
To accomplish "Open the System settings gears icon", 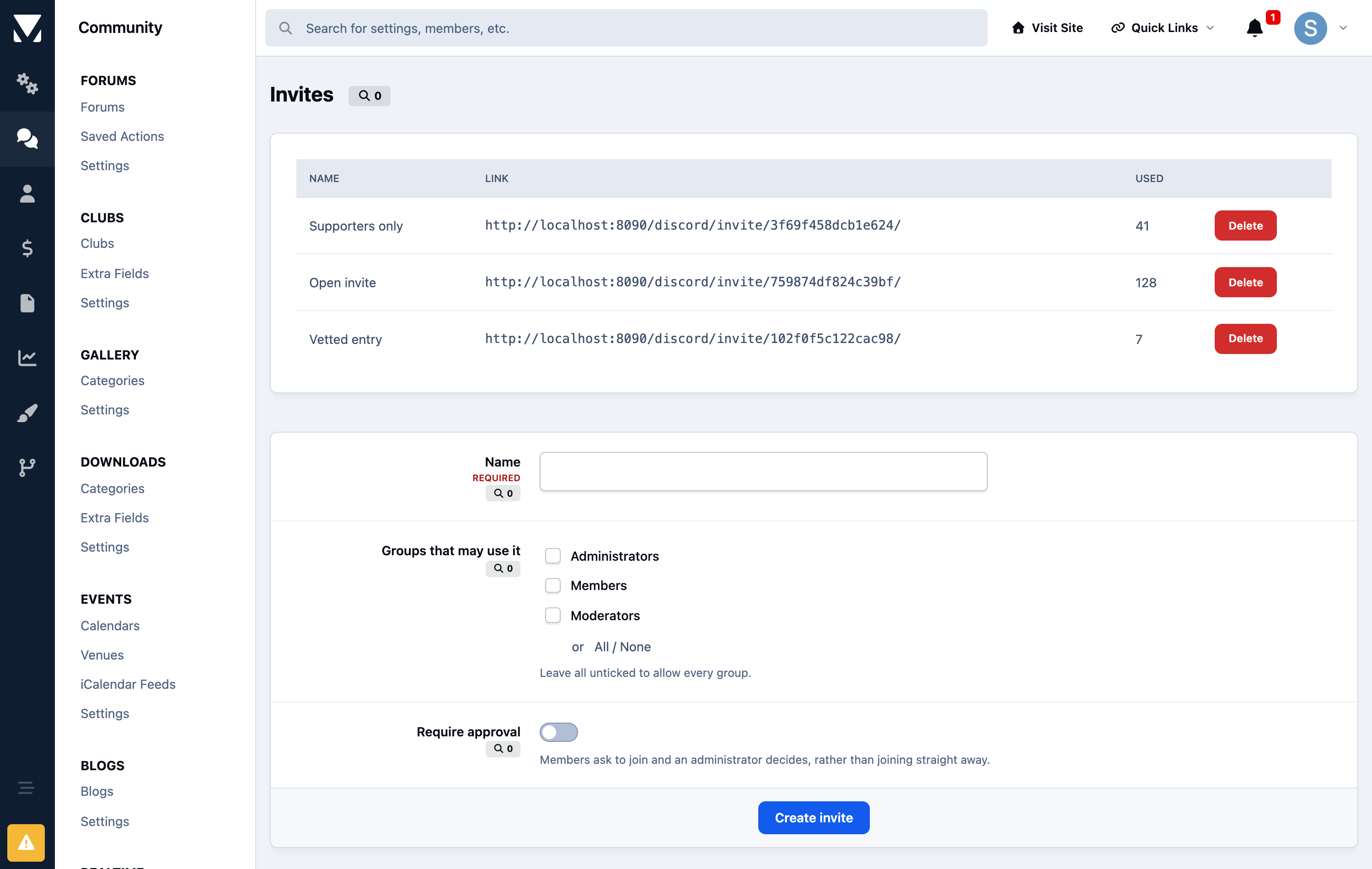I will click(x=27, y=83).
